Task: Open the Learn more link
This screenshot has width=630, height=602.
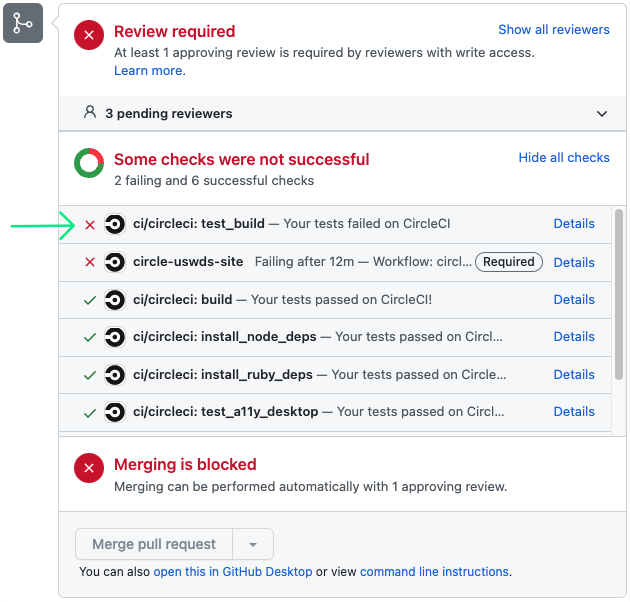Action: pyautogui.click(x=150, y=71)
